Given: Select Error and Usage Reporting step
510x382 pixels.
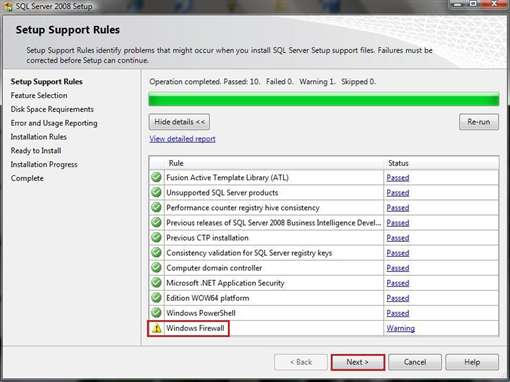Looking at the screenshot, I should [54, 123].
